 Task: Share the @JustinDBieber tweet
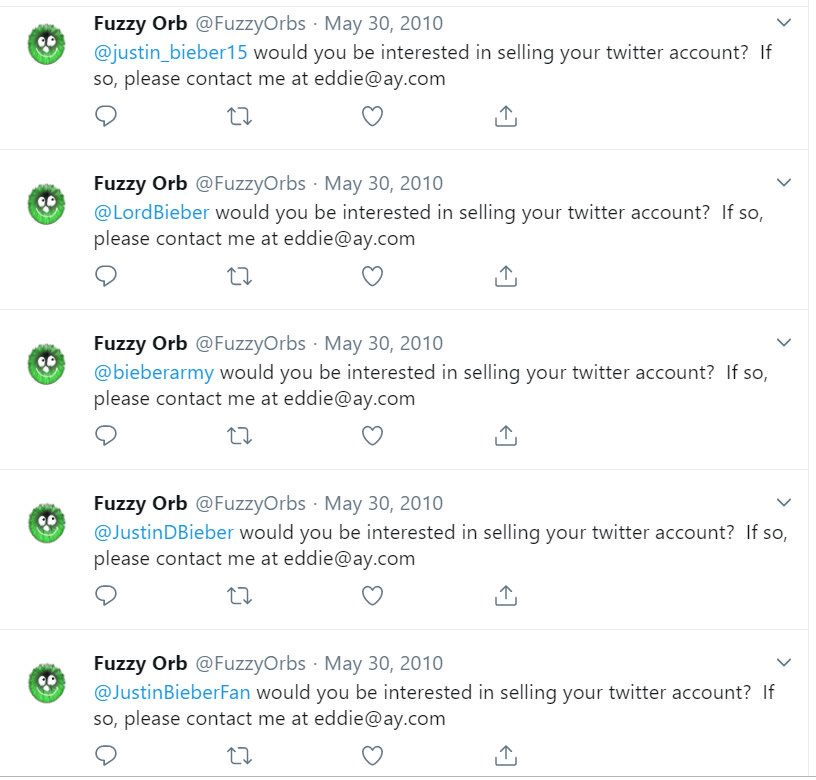[x=506, y=596]
